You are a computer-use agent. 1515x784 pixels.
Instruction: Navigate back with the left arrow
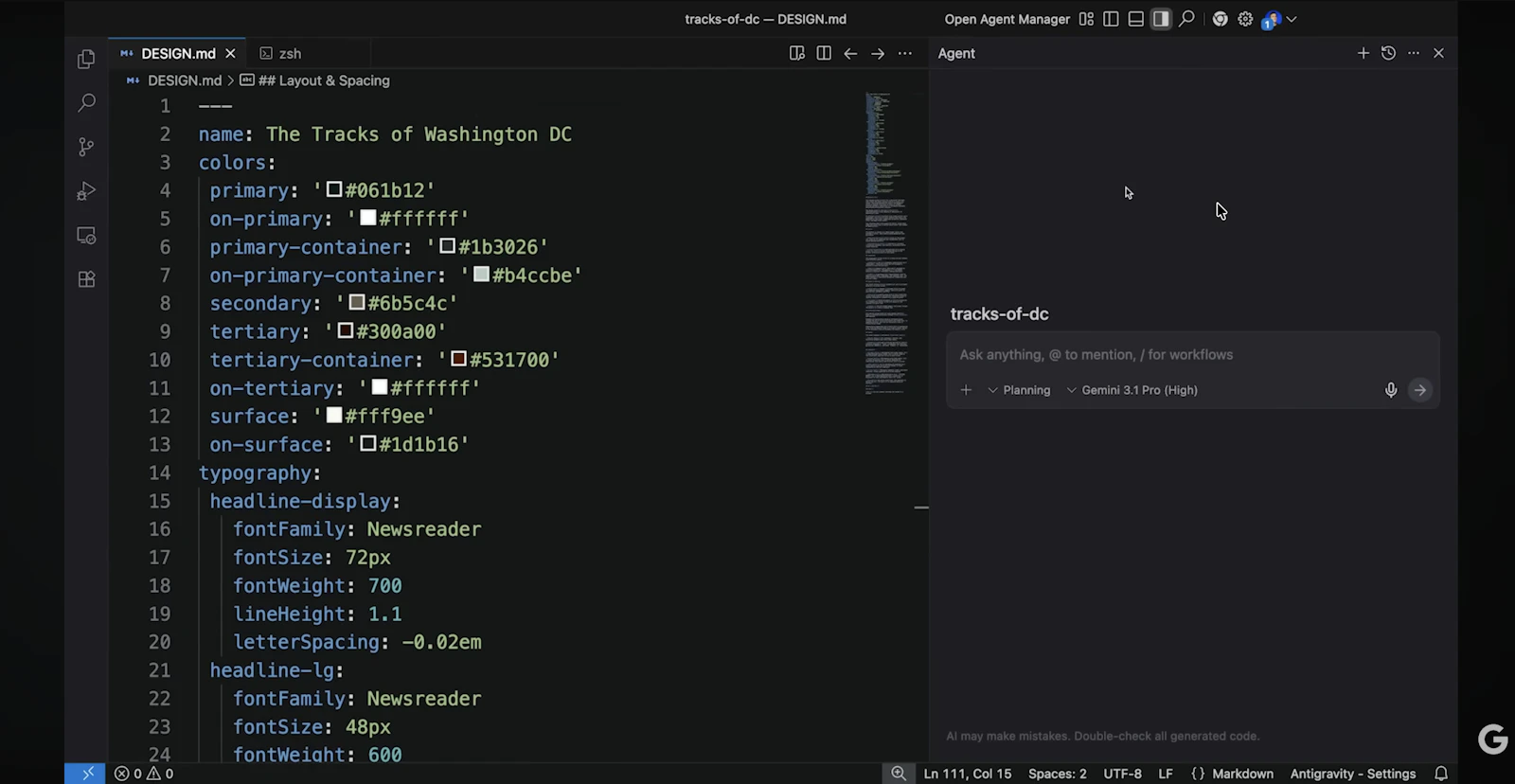tap(850, 54)
